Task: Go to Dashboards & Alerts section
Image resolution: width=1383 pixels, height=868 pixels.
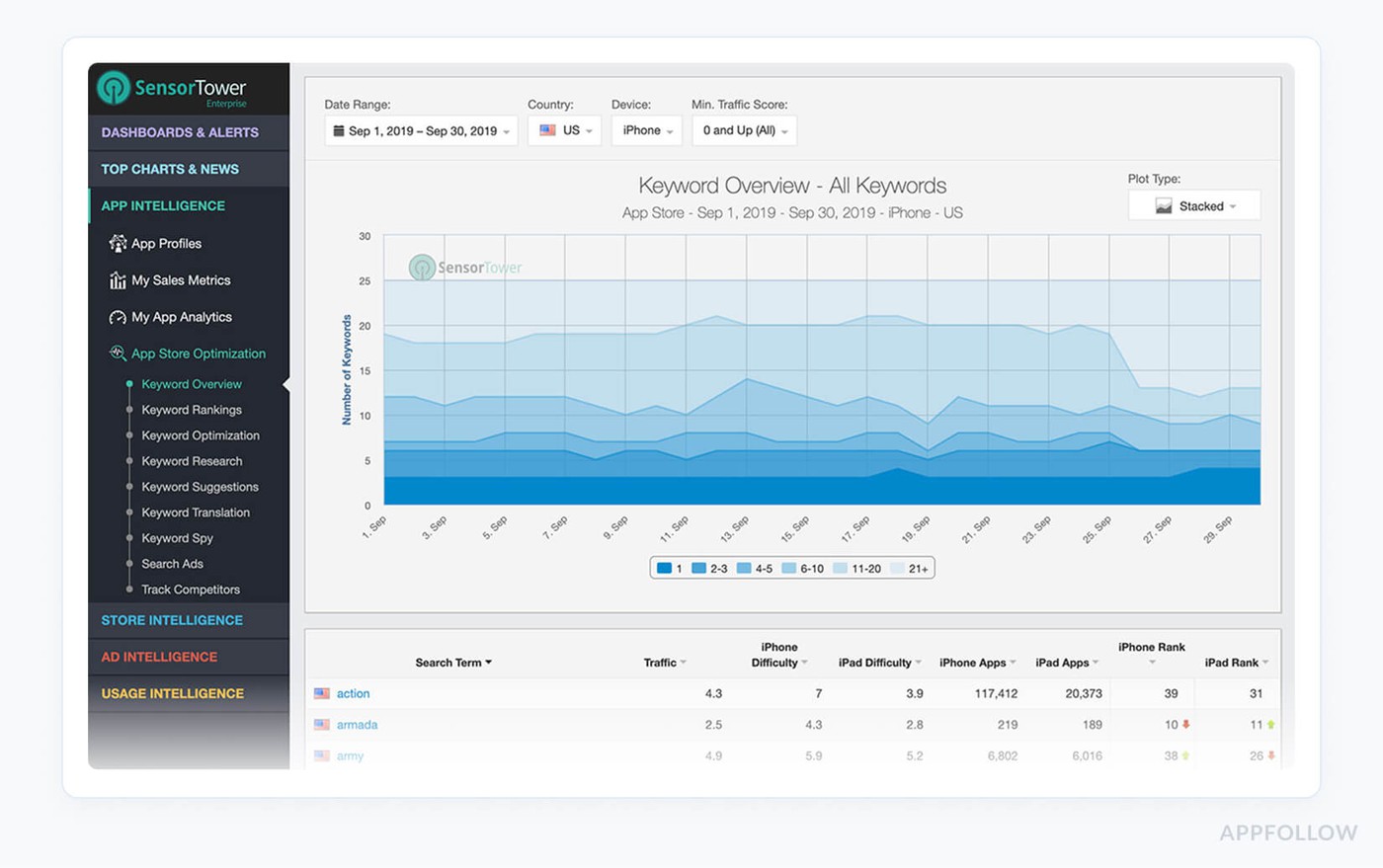Action: pos(180,132)
